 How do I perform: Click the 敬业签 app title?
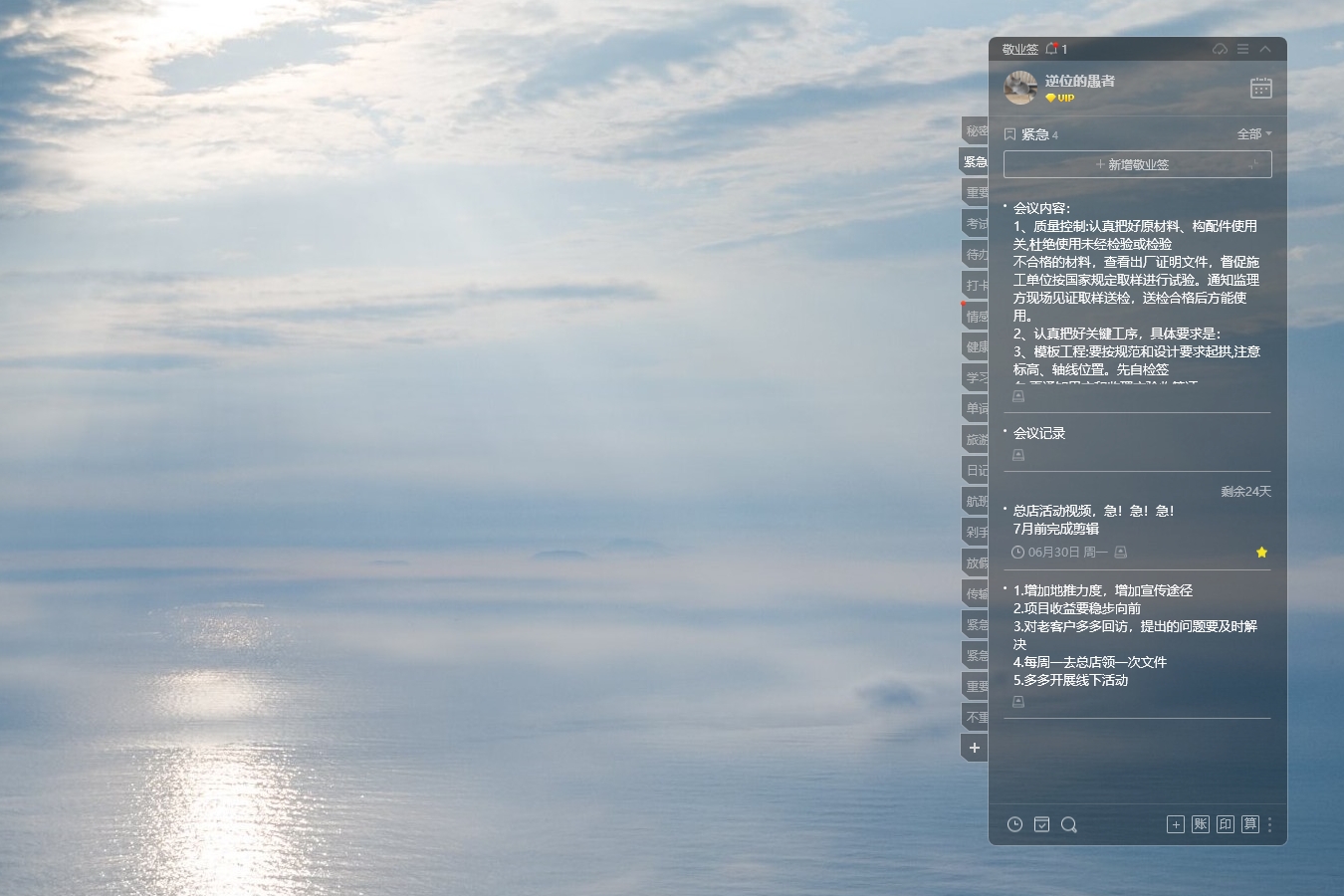[1019, 49]
